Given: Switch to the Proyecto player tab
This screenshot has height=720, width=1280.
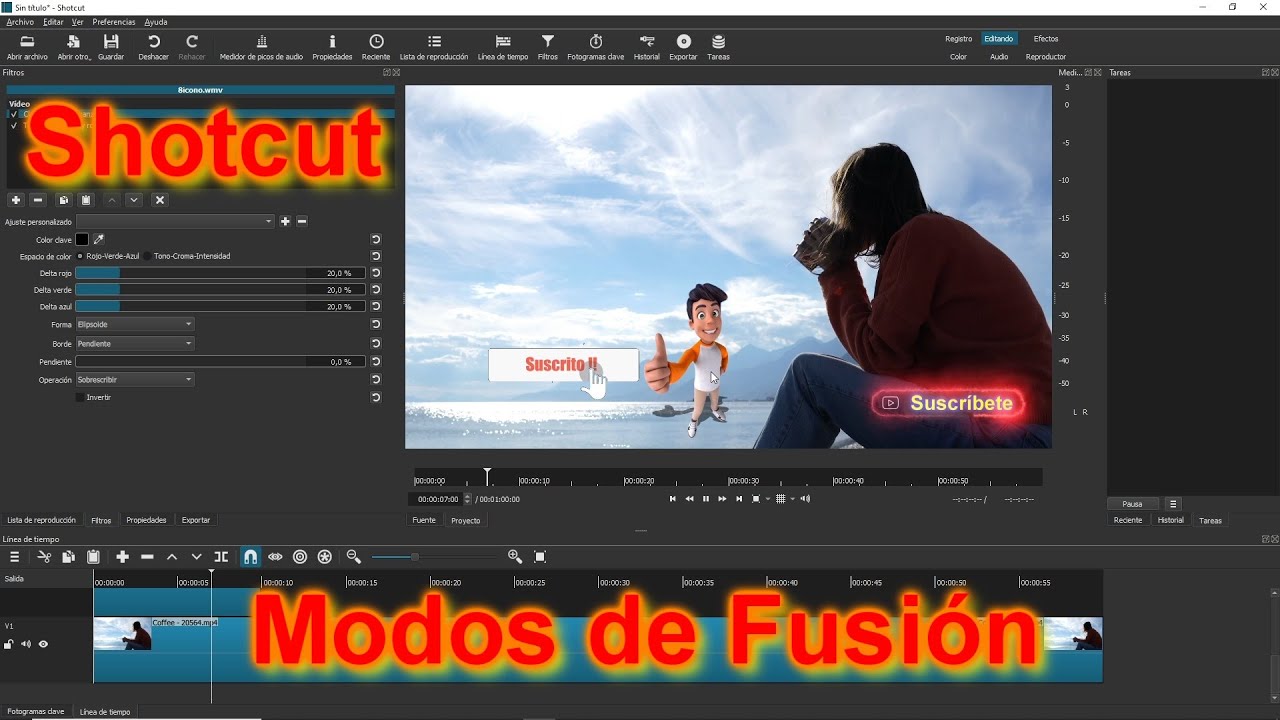Looking at the screenshot, I should 466,520.
